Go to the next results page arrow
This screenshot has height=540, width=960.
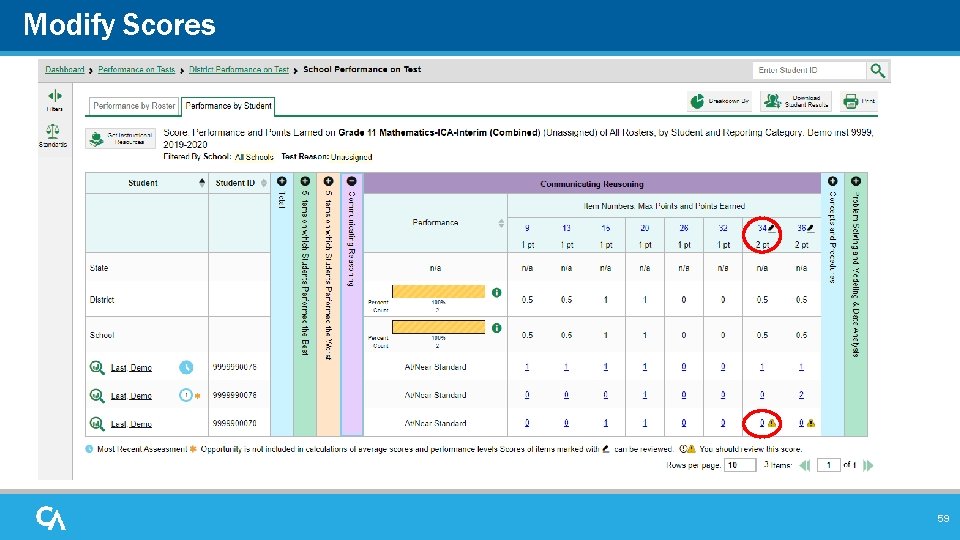(868, 465)
